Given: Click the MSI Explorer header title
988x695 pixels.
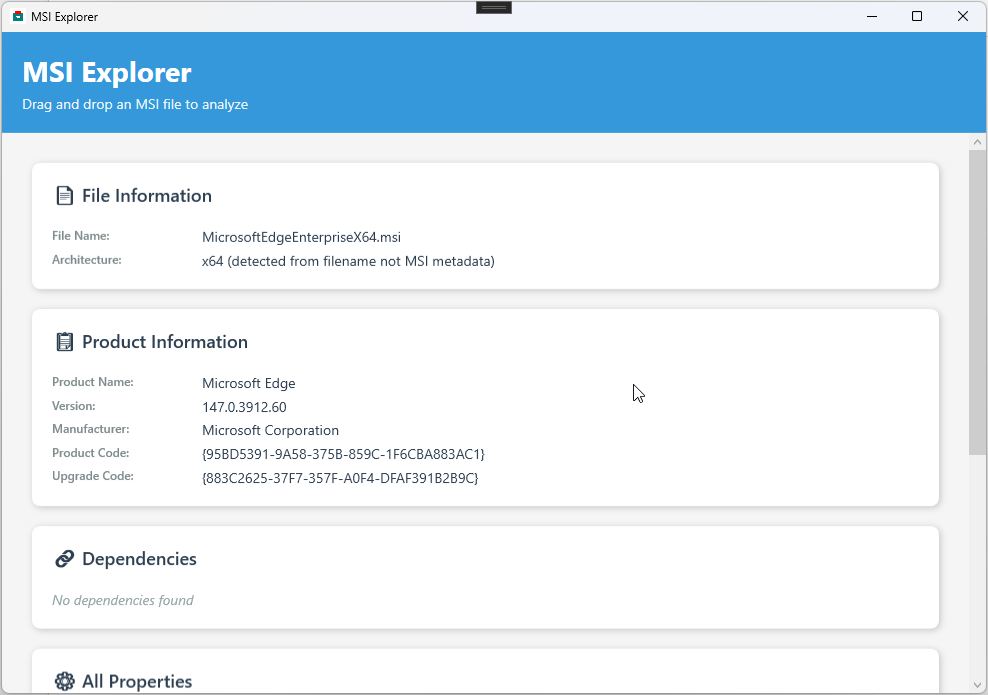Looking at the screenshot, I should (x=106, y=72).
